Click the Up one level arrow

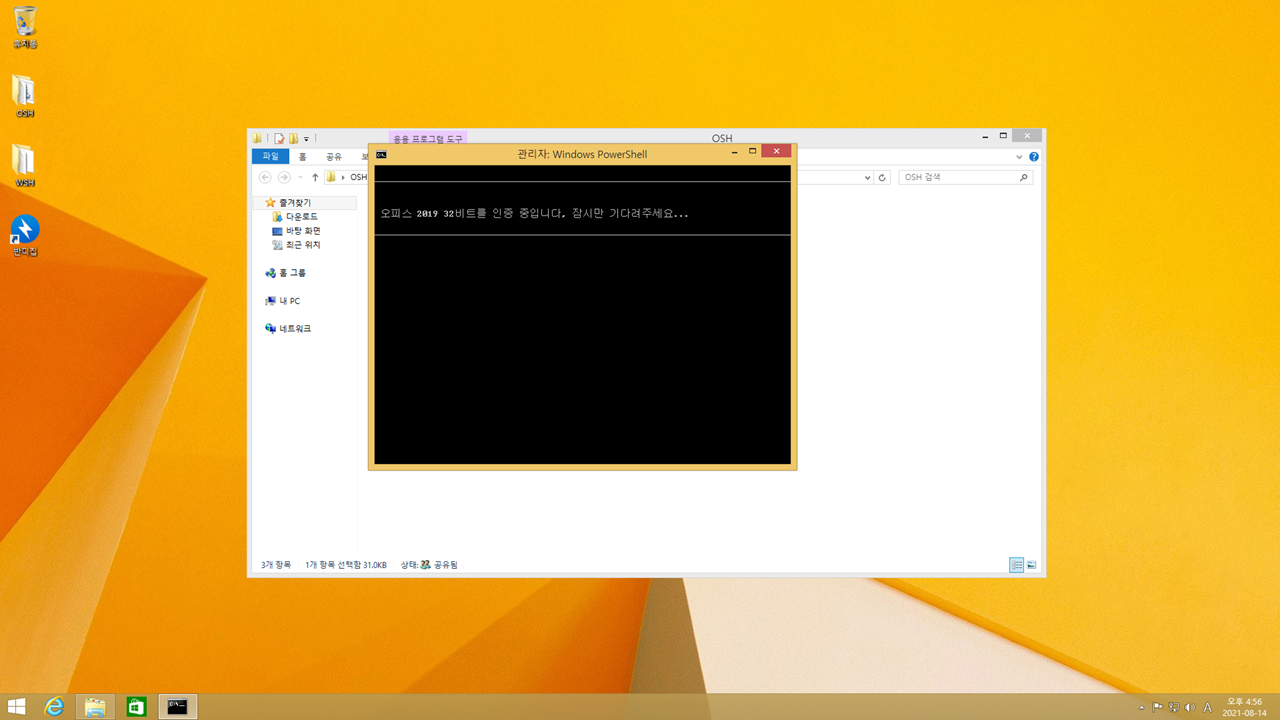pyautogui.click(x=315, y=177)
